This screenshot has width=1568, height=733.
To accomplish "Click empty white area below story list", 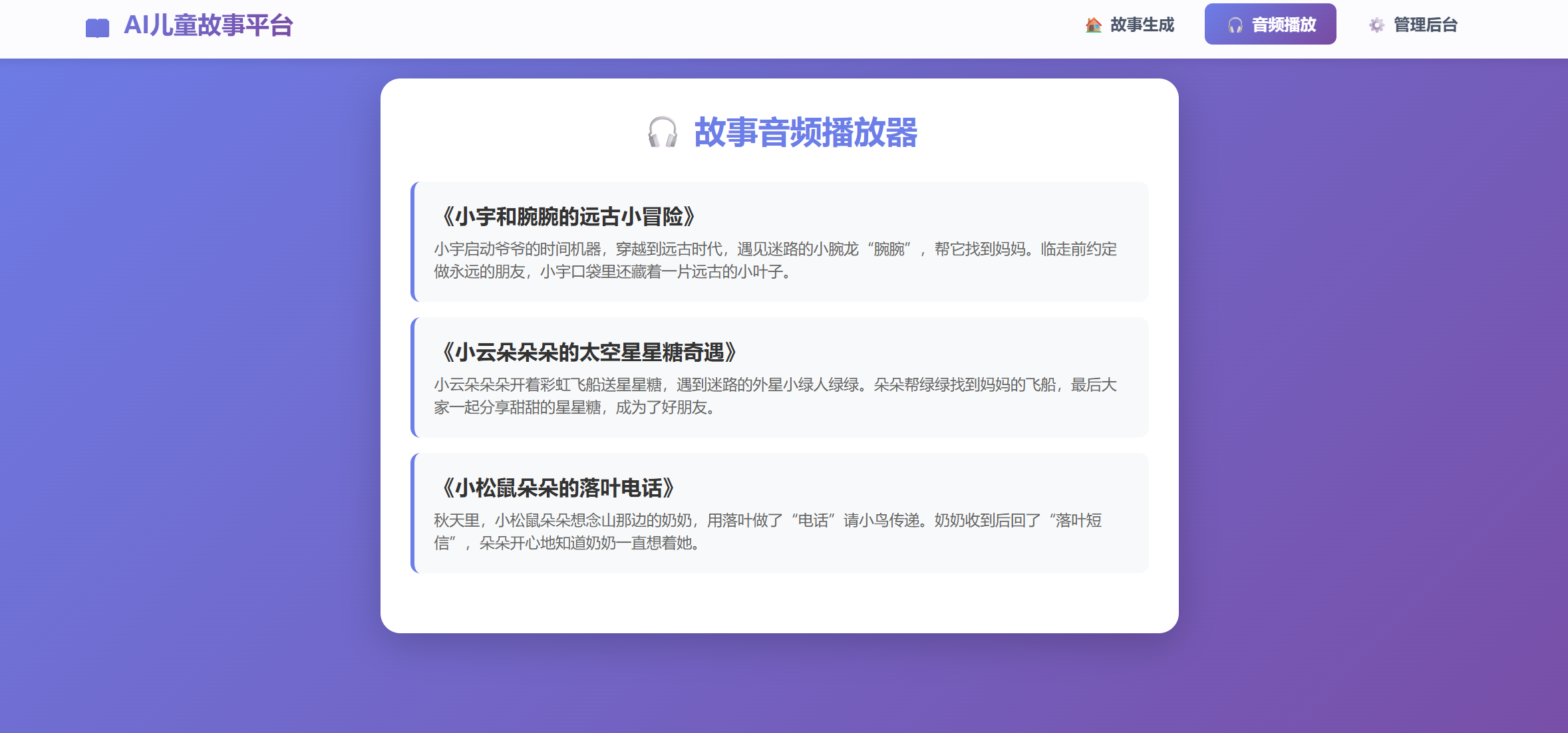I will [x=779, y=603].
